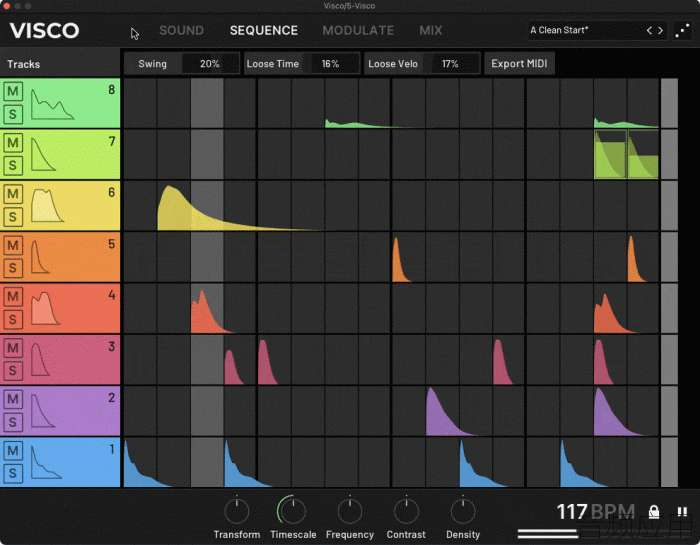
Task: Select track 1 waveform icon
Action: (46, 462)
